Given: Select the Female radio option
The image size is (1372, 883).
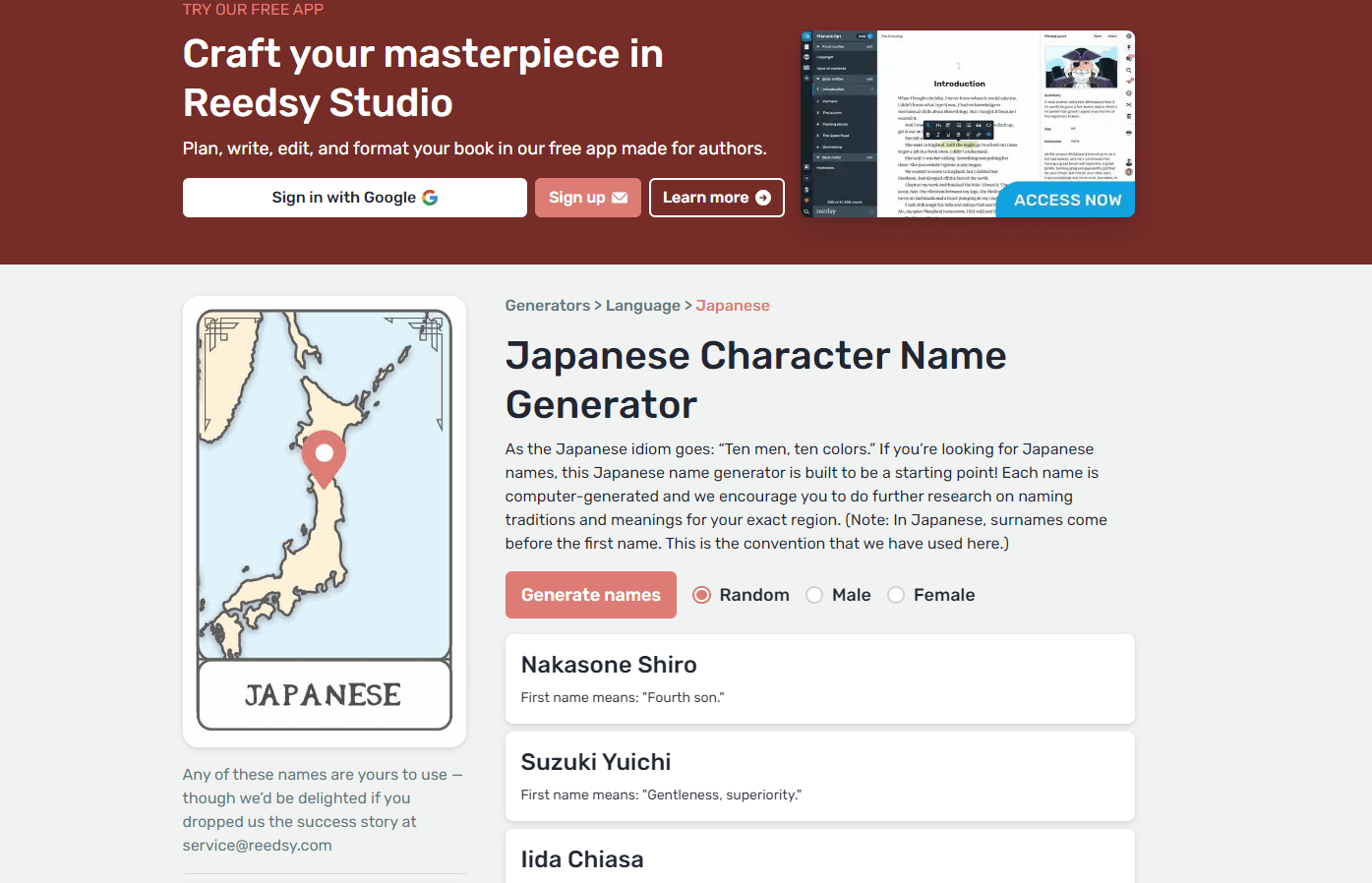Looking at the screenshot, I should point(896,595).
